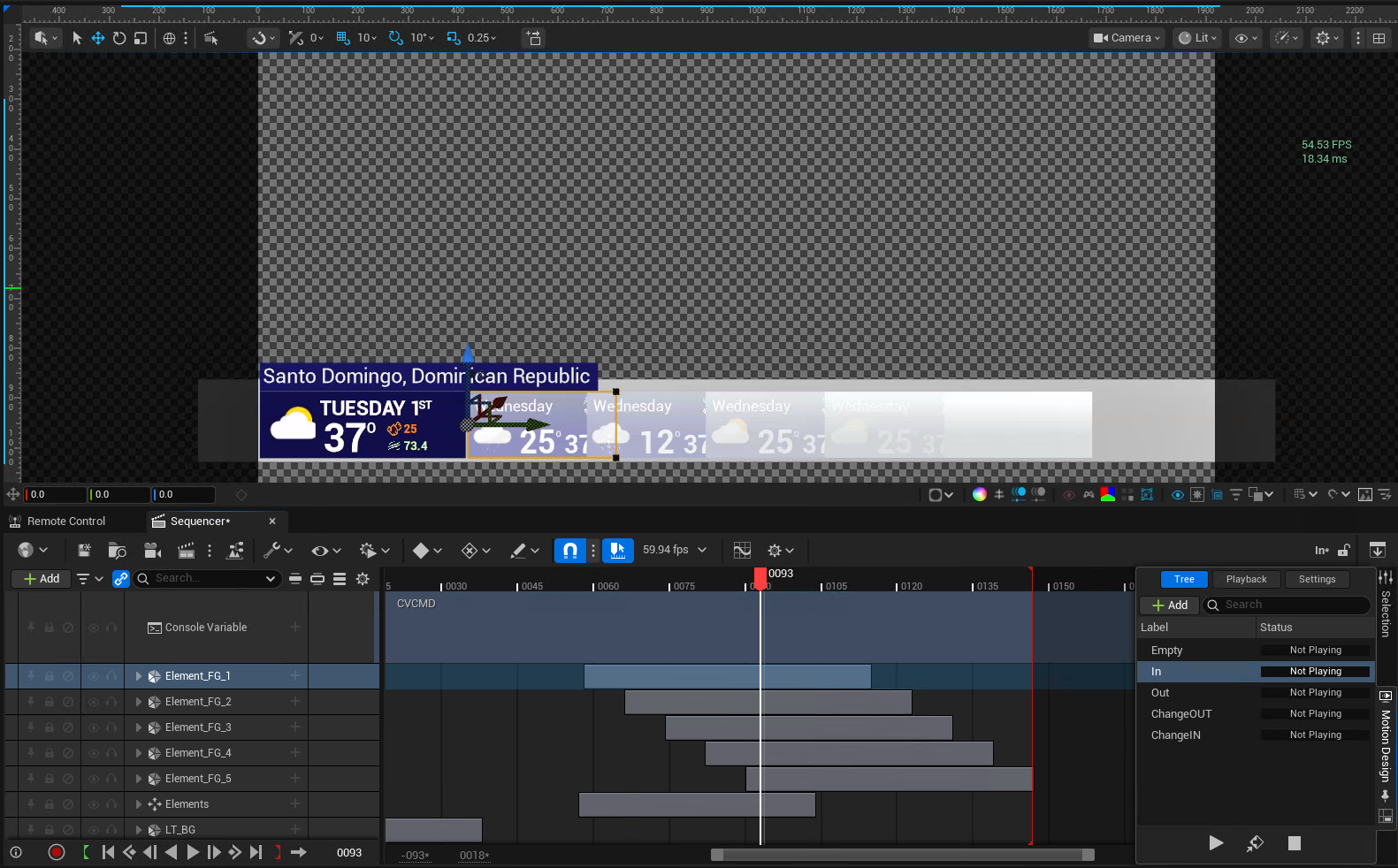Open the scale snap 0.25 dropdown
This screenshot has width=1398, height=868.
[x=482, y=38]
